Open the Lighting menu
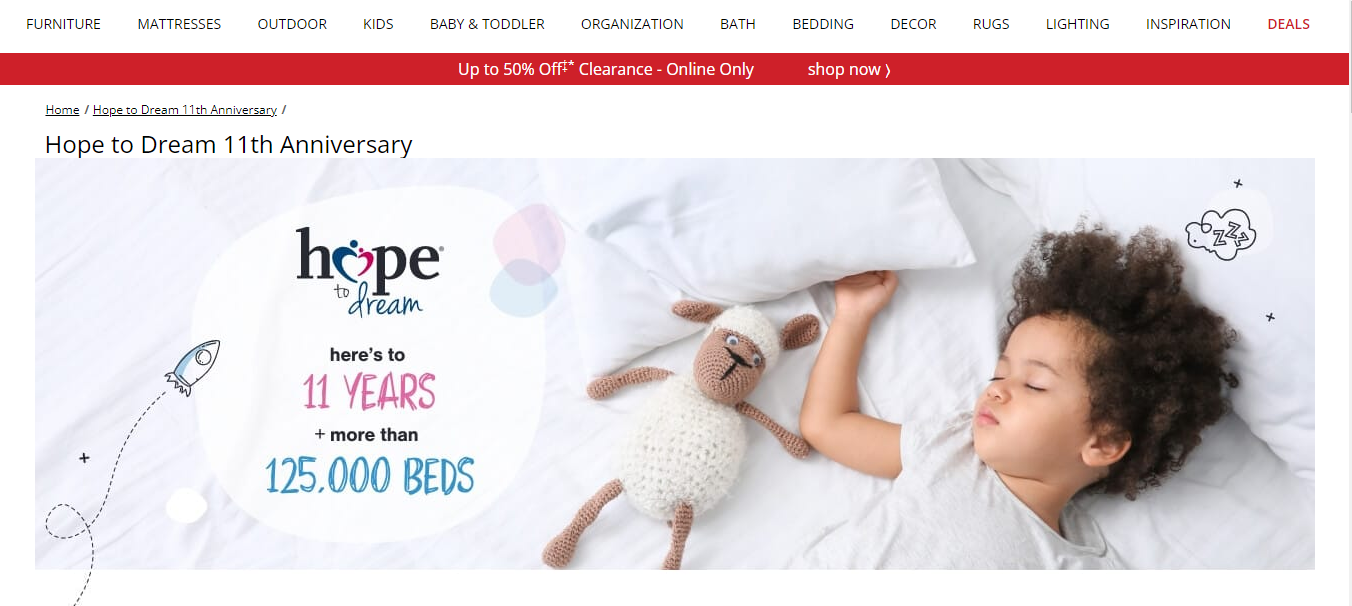This screenshot has width=1352, height=606. pyautogui.click(x=1077, y=24)
